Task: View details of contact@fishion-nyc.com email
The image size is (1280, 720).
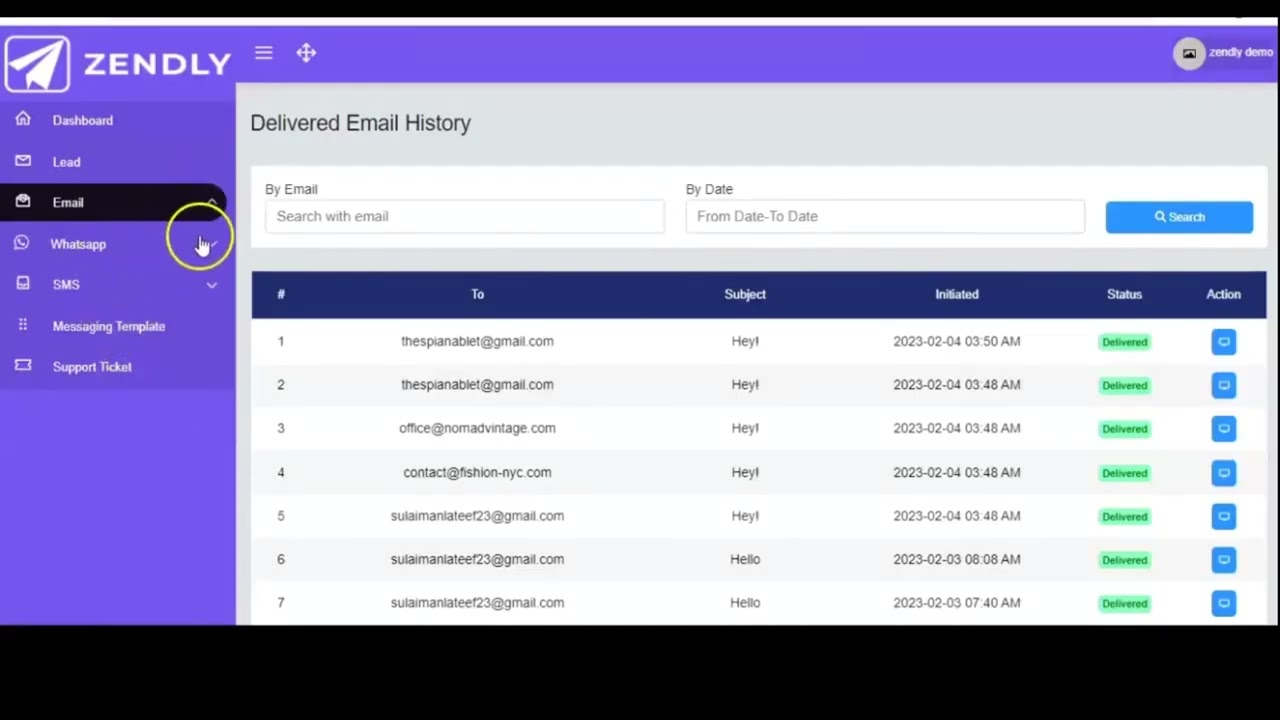Action: point(1223,473)
